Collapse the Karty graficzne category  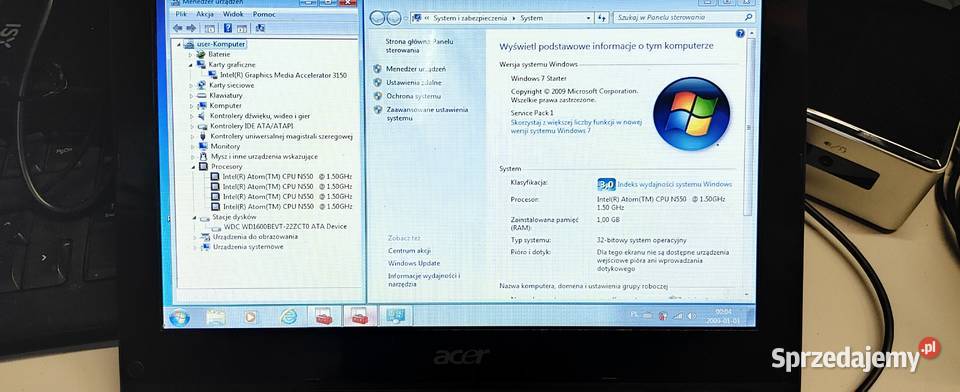(x=191, y=64)
